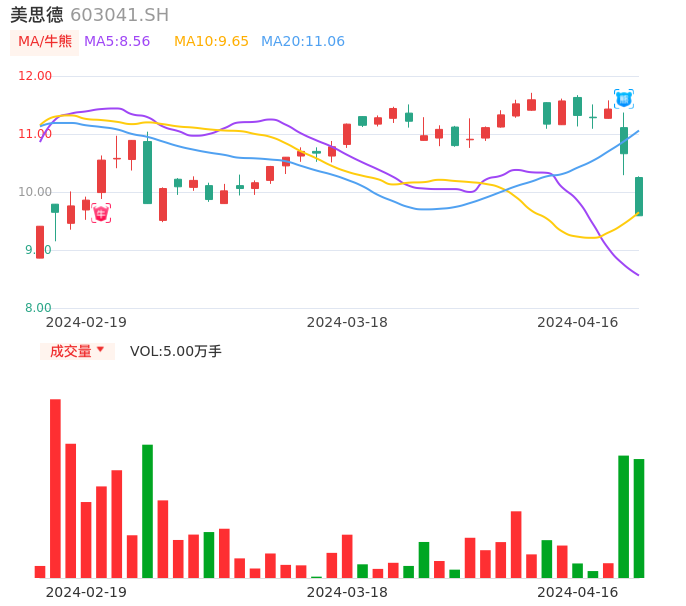This screenshot has height=606, width=686.
Task: Click the 2024-02-19 date under volume chart
Action: [x=86, y=592]
